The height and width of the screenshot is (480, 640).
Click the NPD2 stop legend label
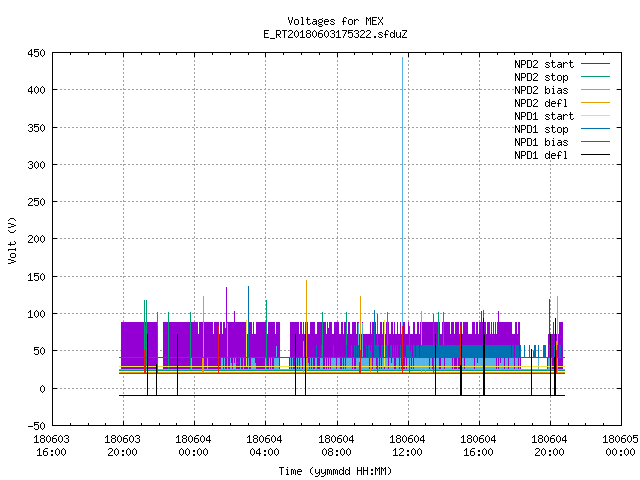541,77
